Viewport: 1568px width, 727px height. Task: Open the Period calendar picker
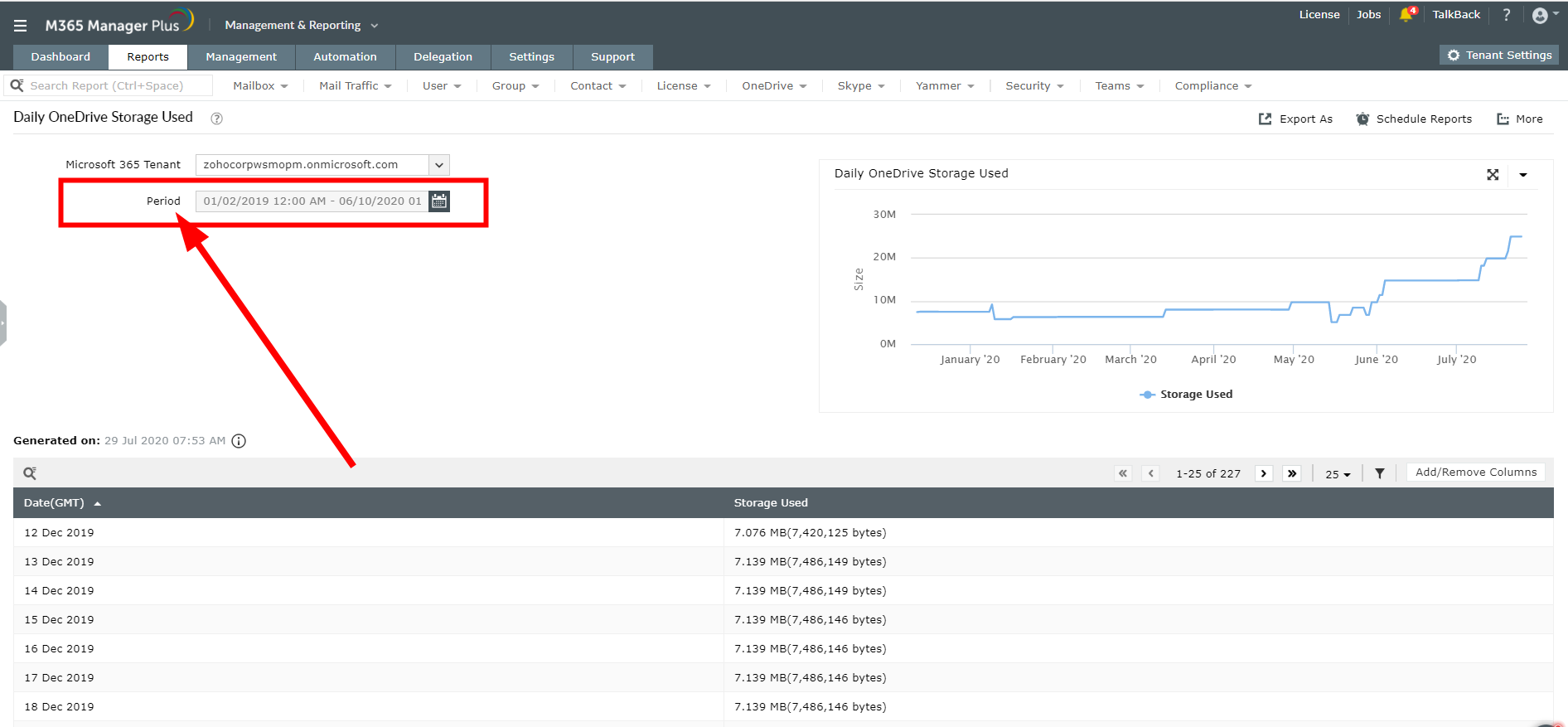click(439, 201)
